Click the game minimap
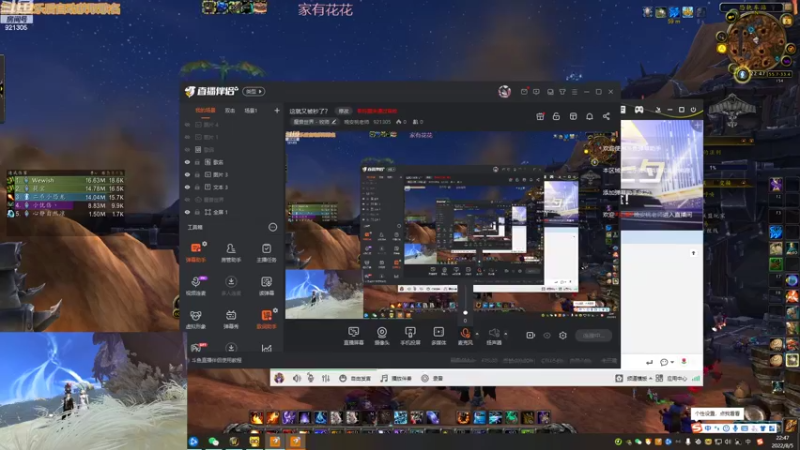Screen dimensions: 800x450 click(x=756, y=42)
